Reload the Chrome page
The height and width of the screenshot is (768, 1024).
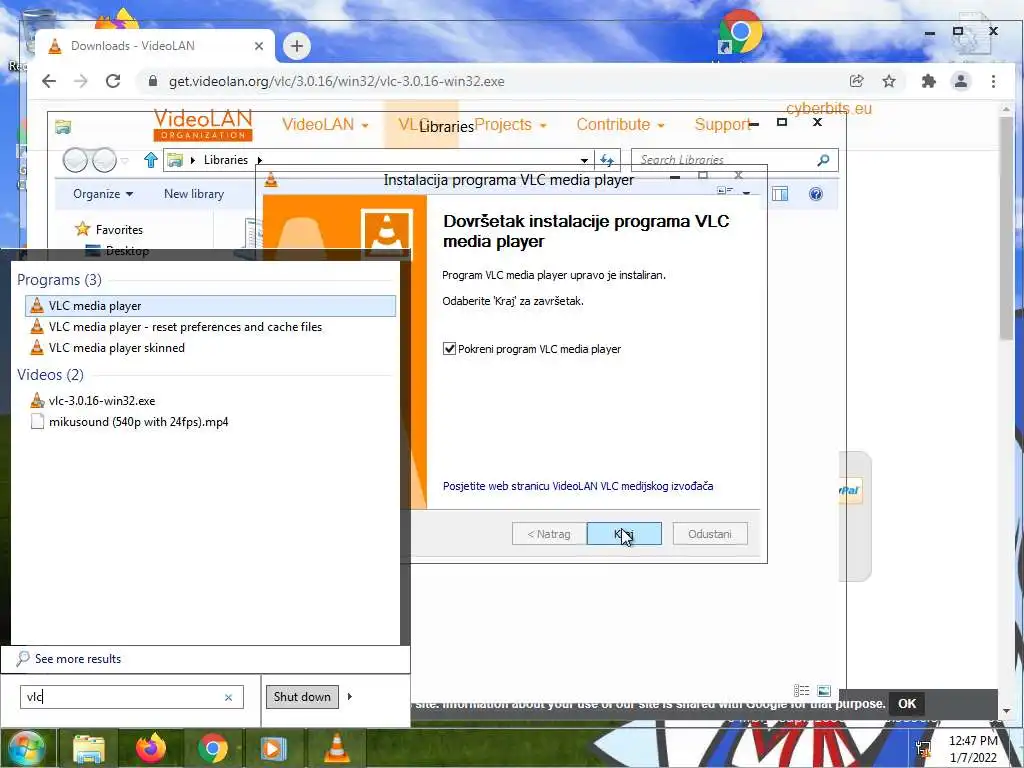[x=113, y=81]
